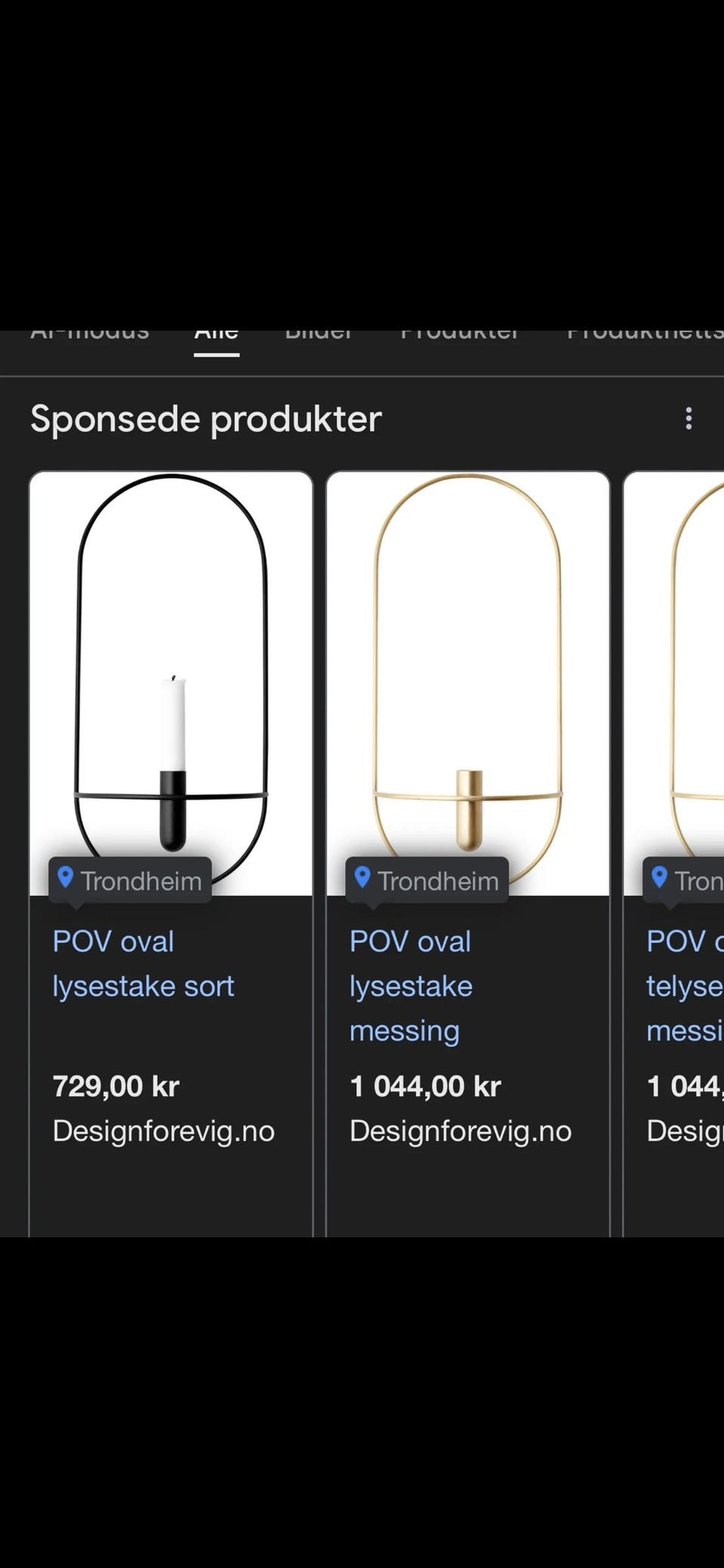Open the three-dot menu beside Sponsede produkter
724x1568 pixels.
tap(688, 419)
